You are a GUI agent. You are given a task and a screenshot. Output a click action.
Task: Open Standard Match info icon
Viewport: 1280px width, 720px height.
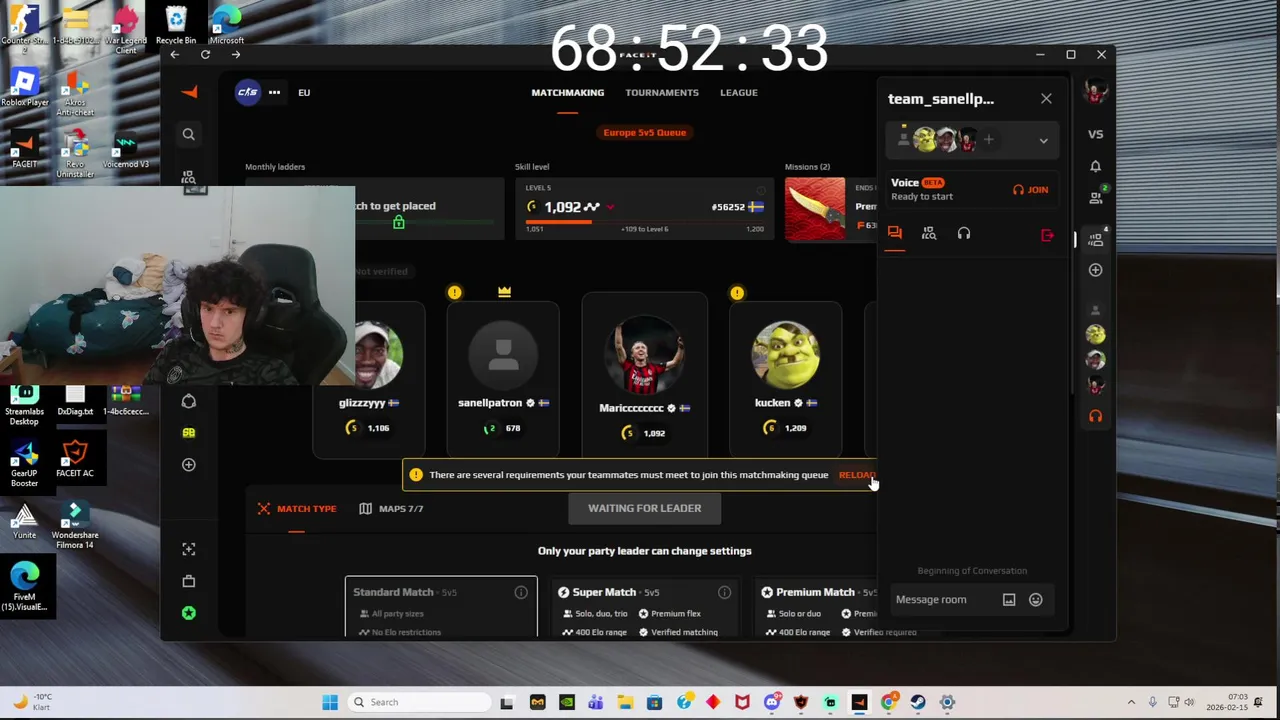tap(521, 592)
